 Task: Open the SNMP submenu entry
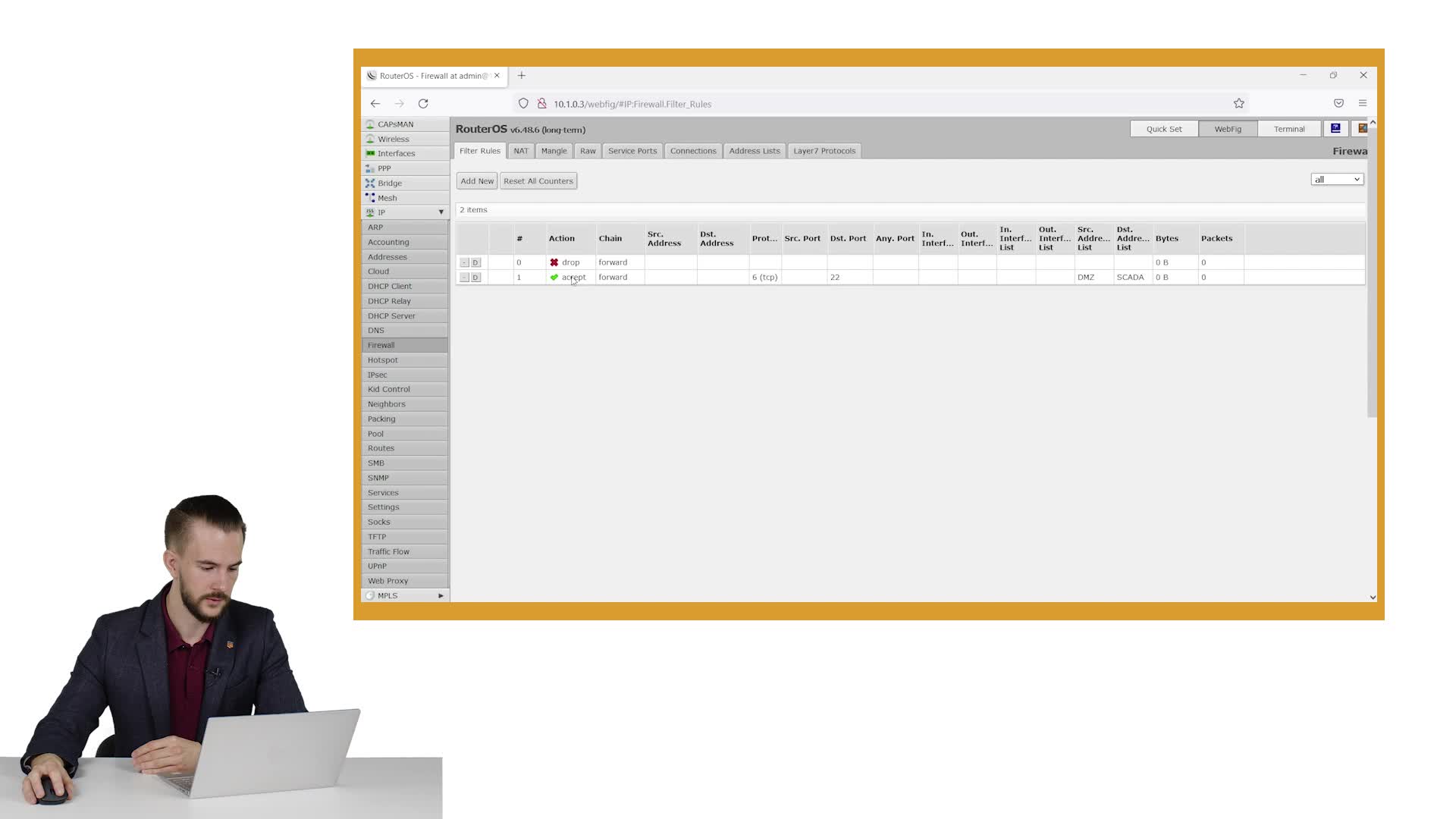tap(405, 478)
